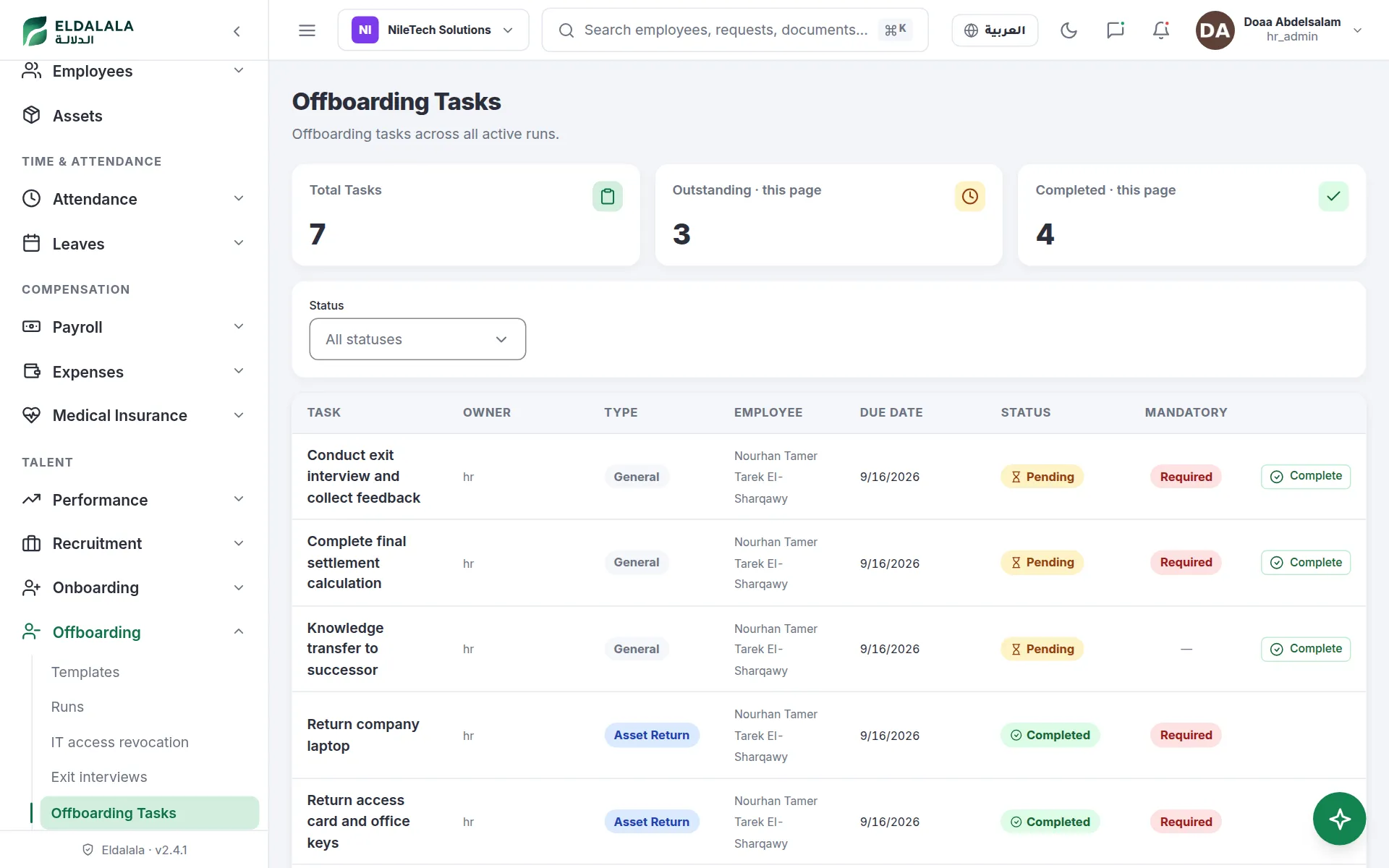The height and width of the screenshot is (868, 1389).
Task: Click the Pending status of Knowledge transfer
Action: pyautogui.click(x=1042, y=649)
